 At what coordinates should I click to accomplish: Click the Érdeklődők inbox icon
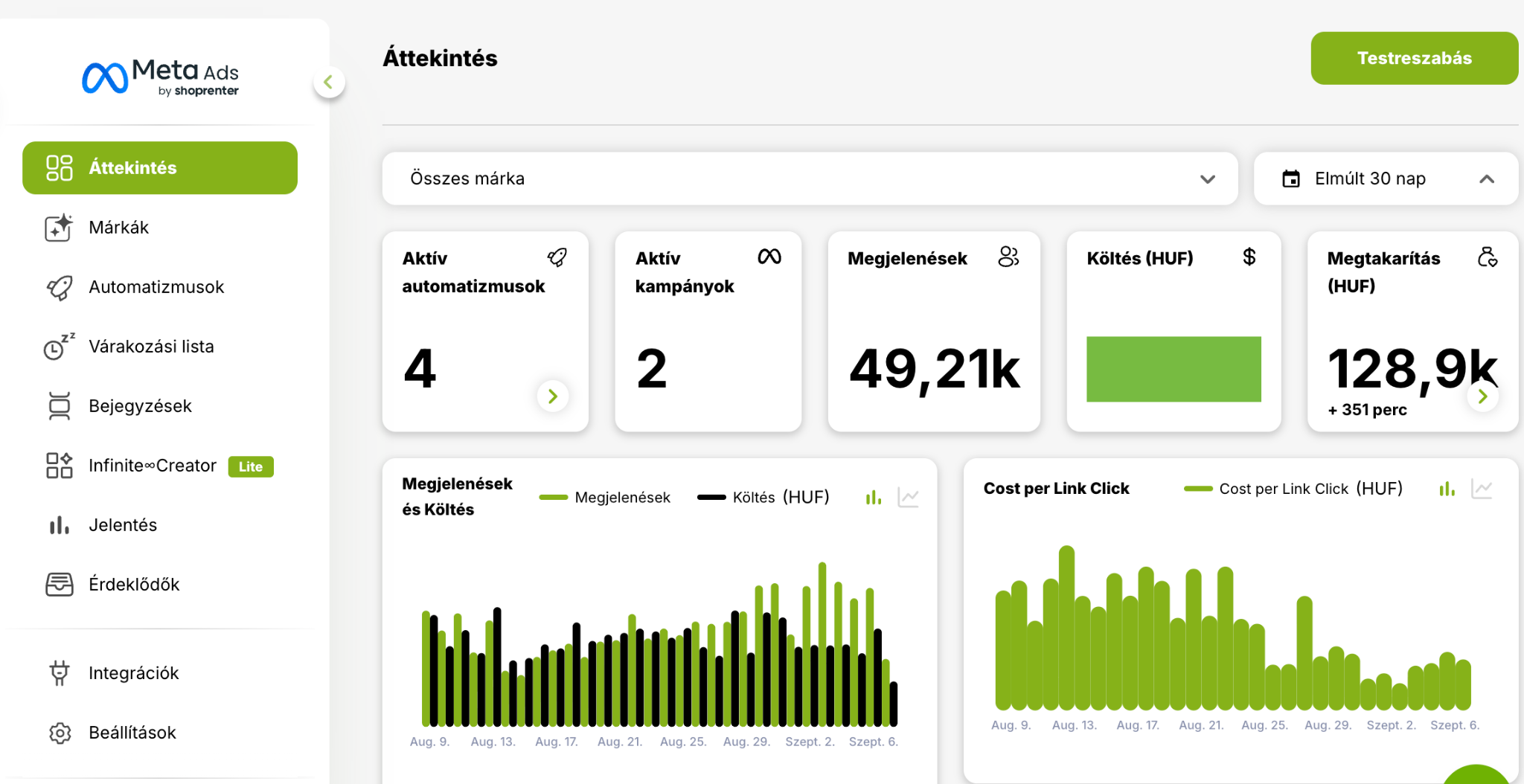click(x=59, y=585)
